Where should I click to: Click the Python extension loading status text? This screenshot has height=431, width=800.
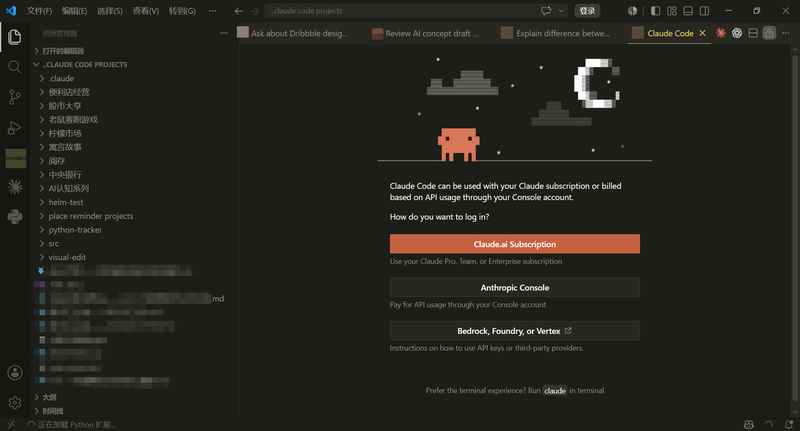[77, 424]
